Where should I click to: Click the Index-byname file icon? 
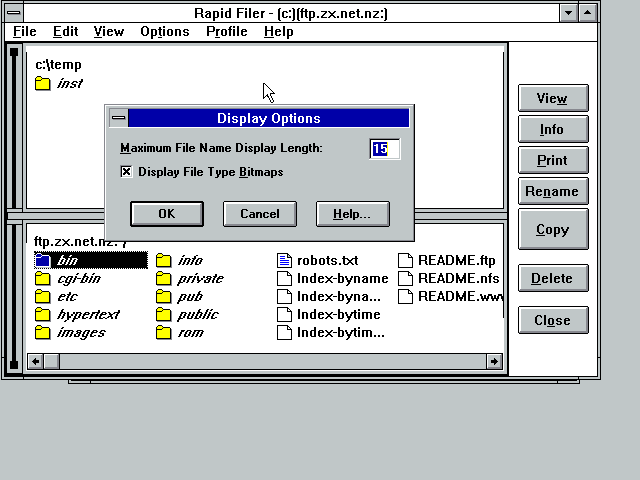(284, 278)
